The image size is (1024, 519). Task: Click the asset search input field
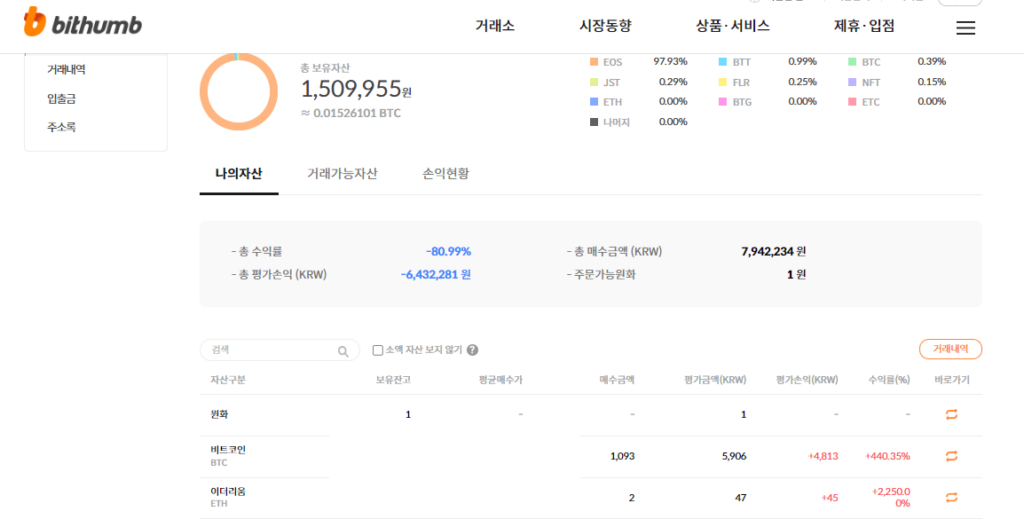coord(280,350)
